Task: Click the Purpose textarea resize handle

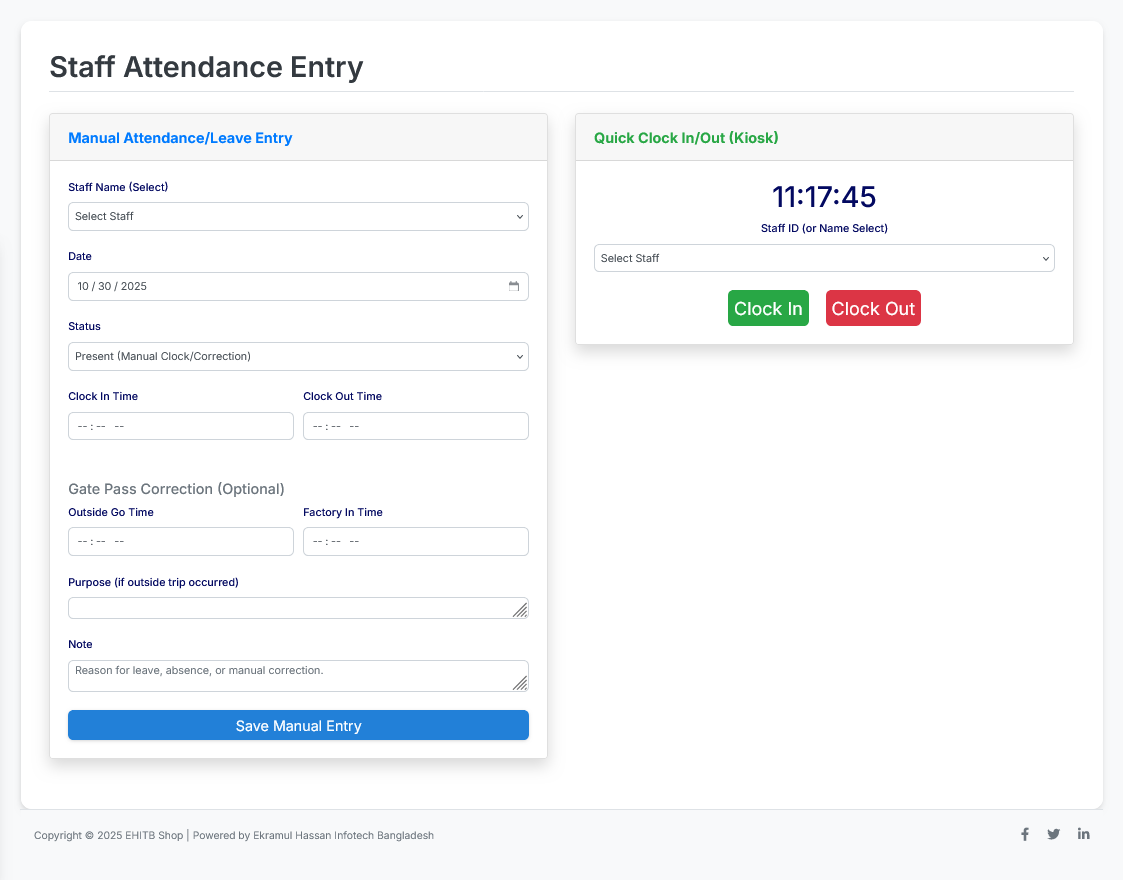Action: (520, 610)
